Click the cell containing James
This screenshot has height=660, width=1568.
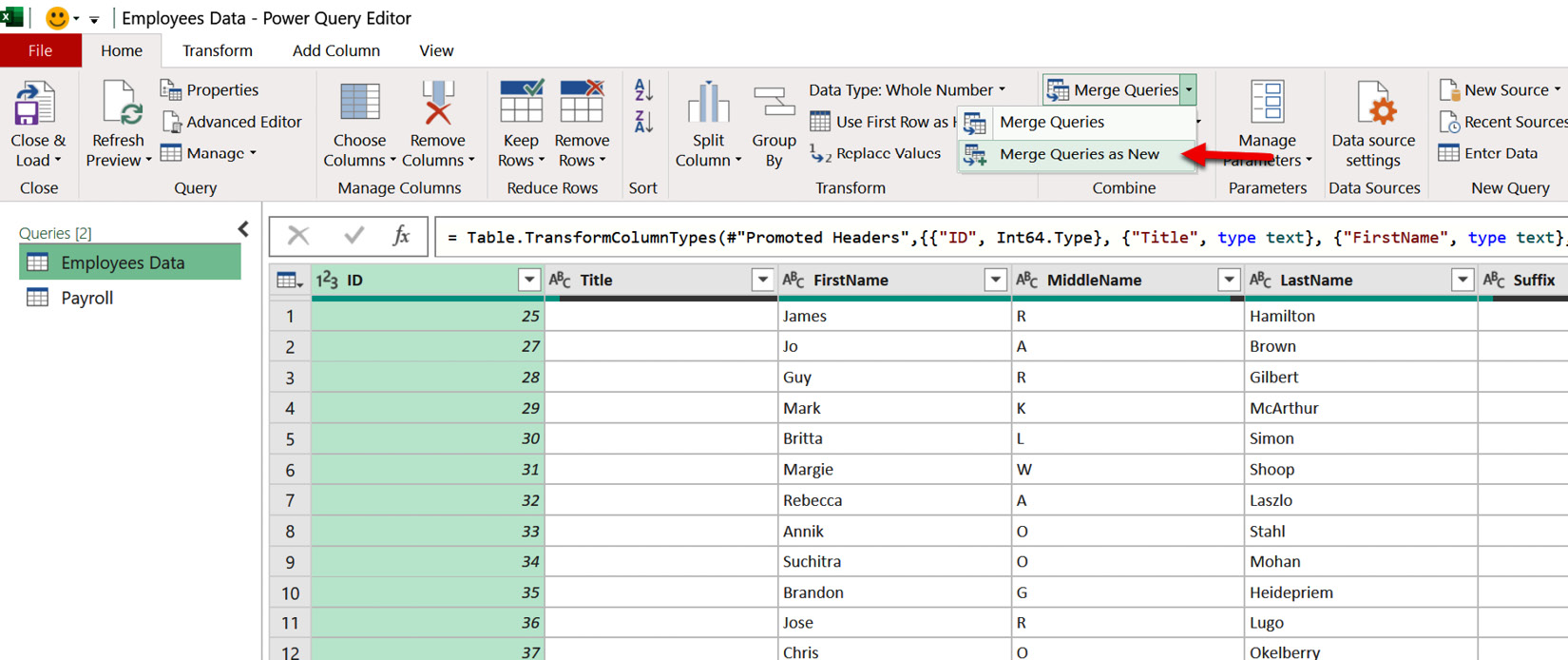point(894,316)
